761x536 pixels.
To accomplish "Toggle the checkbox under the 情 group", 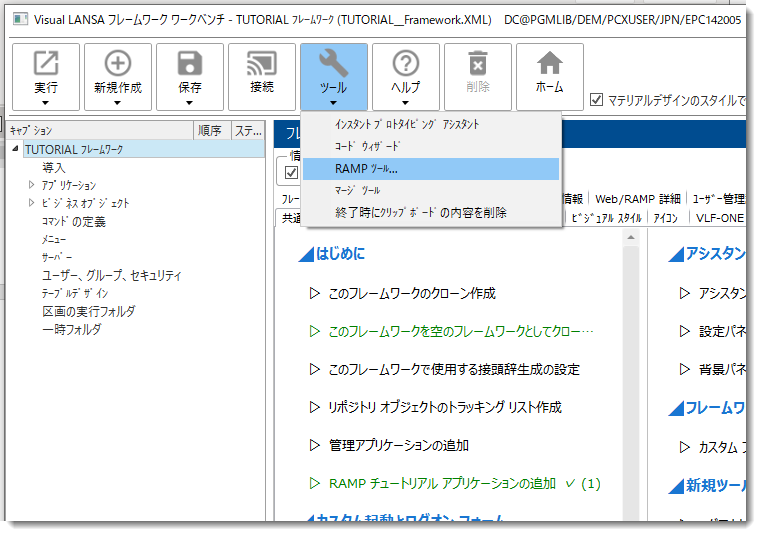I will [291, 173].
